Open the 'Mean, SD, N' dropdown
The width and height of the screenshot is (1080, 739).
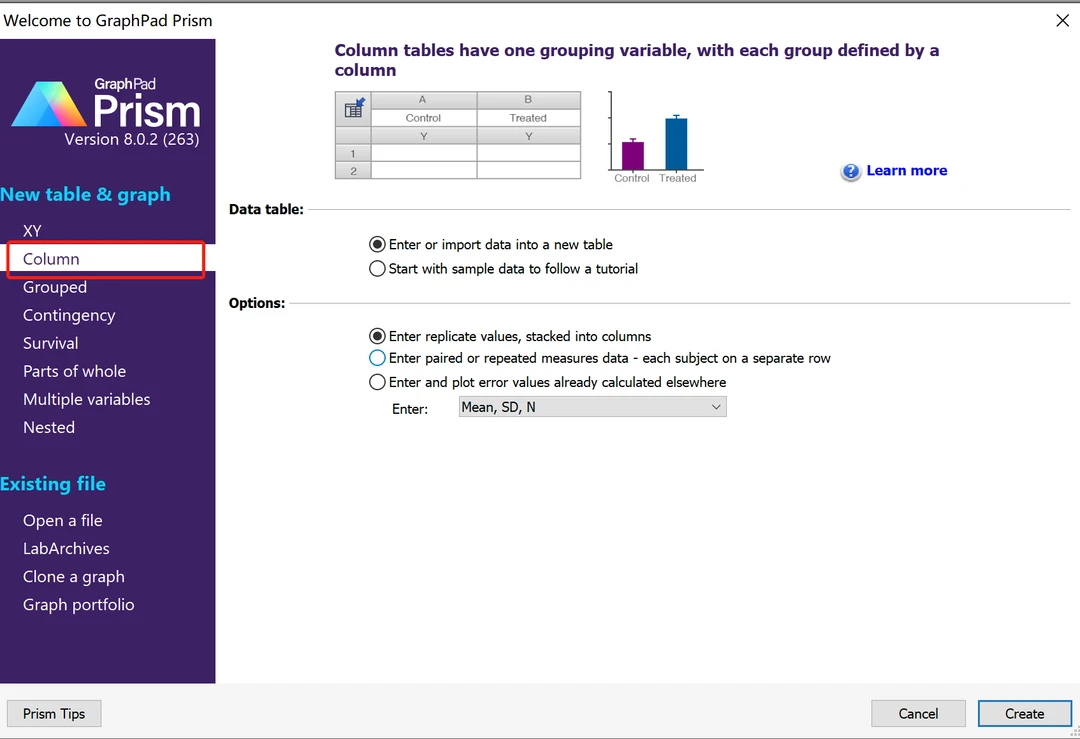coord(592,407)
